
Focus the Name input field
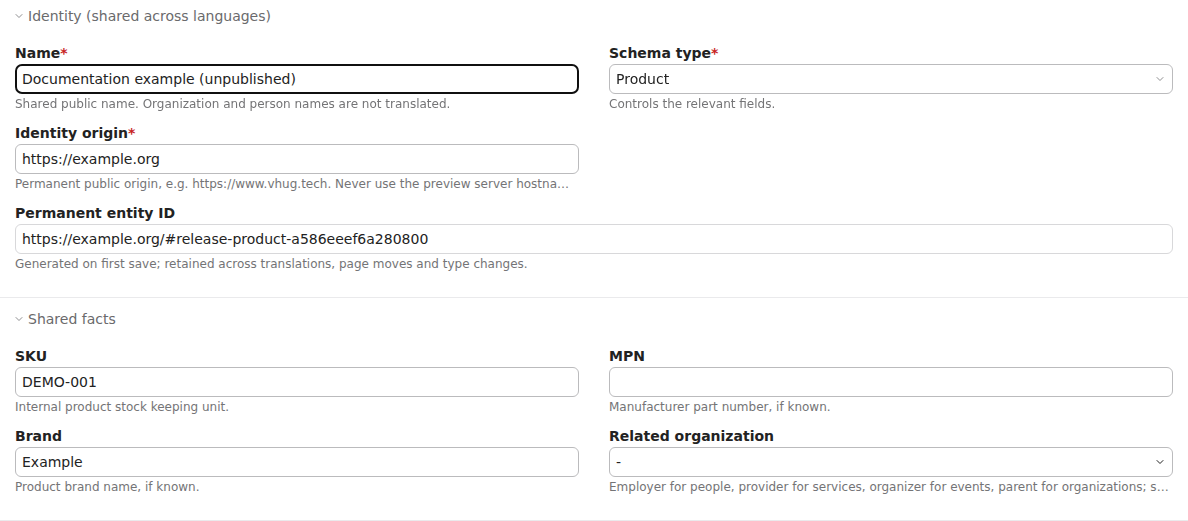296,79
